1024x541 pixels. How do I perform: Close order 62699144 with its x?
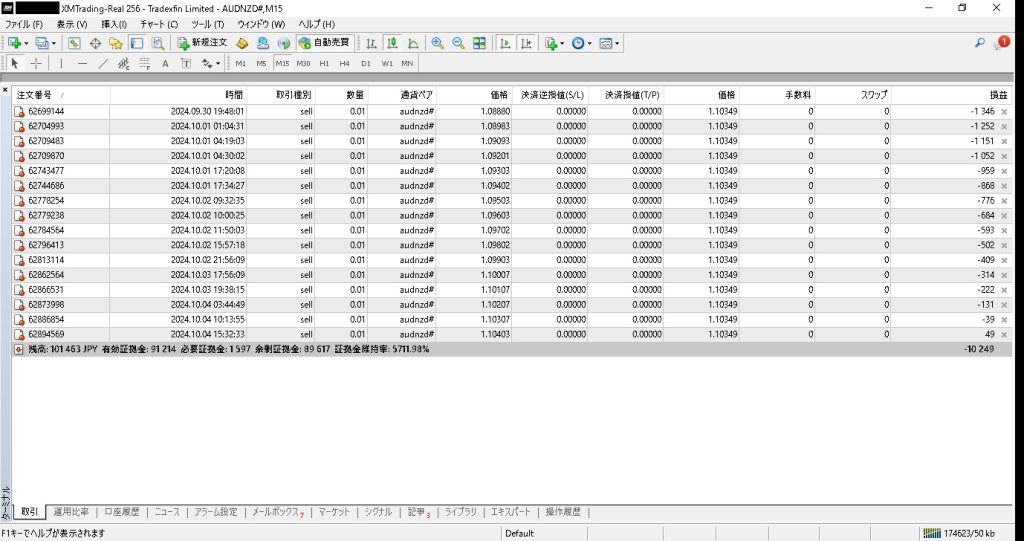click(1004, 111)
